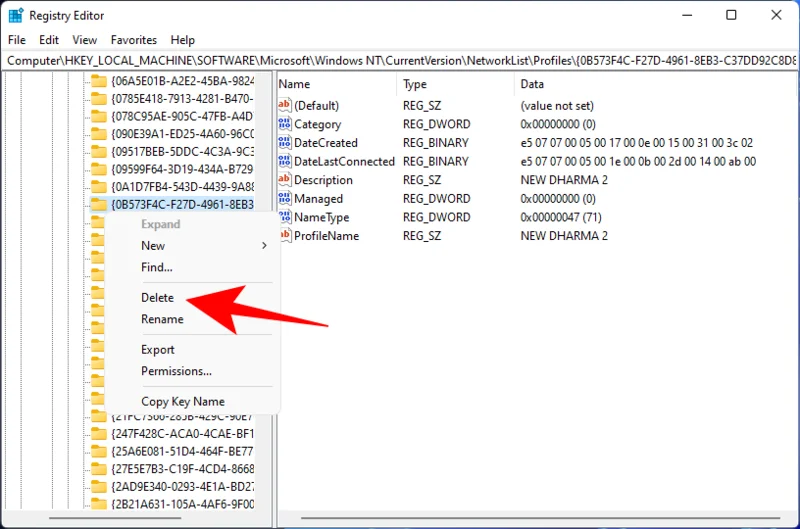This screenshot has width=800, height=529.
Task: Select Copy Key Name option
Action: click(182, 402)
